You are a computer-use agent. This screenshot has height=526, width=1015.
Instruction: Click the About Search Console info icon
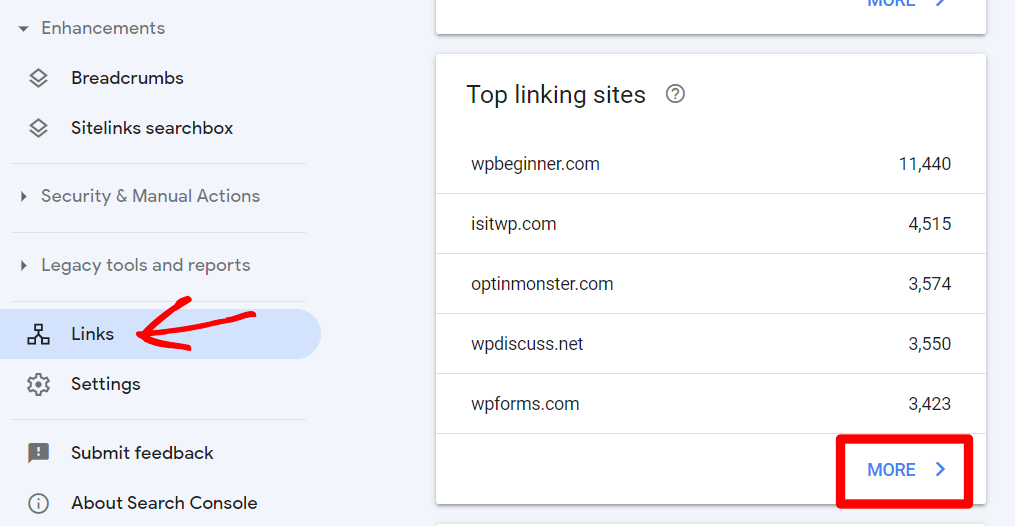pyautogui.click(x=38, y=503)
